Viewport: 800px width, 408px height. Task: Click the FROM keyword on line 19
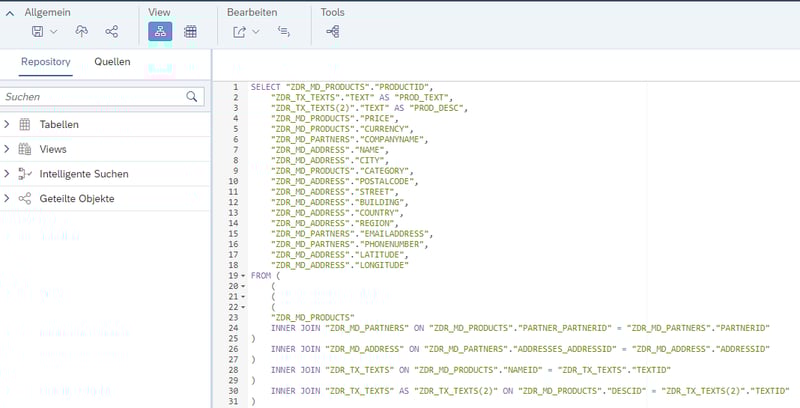pos(261,275)
